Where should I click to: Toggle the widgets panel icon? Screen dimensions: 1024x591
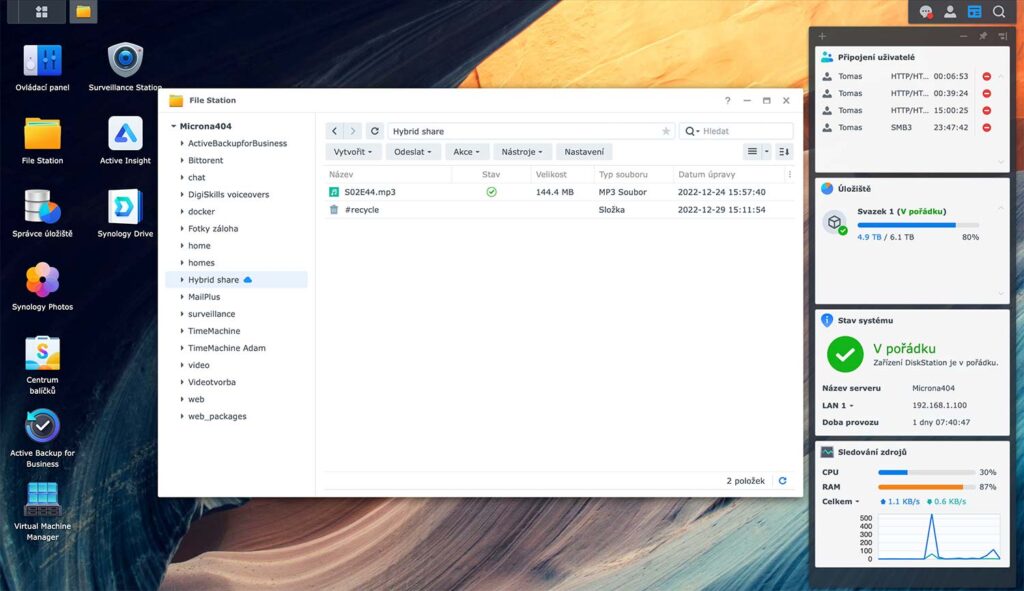pyautogui.click(x=974, y=12)
